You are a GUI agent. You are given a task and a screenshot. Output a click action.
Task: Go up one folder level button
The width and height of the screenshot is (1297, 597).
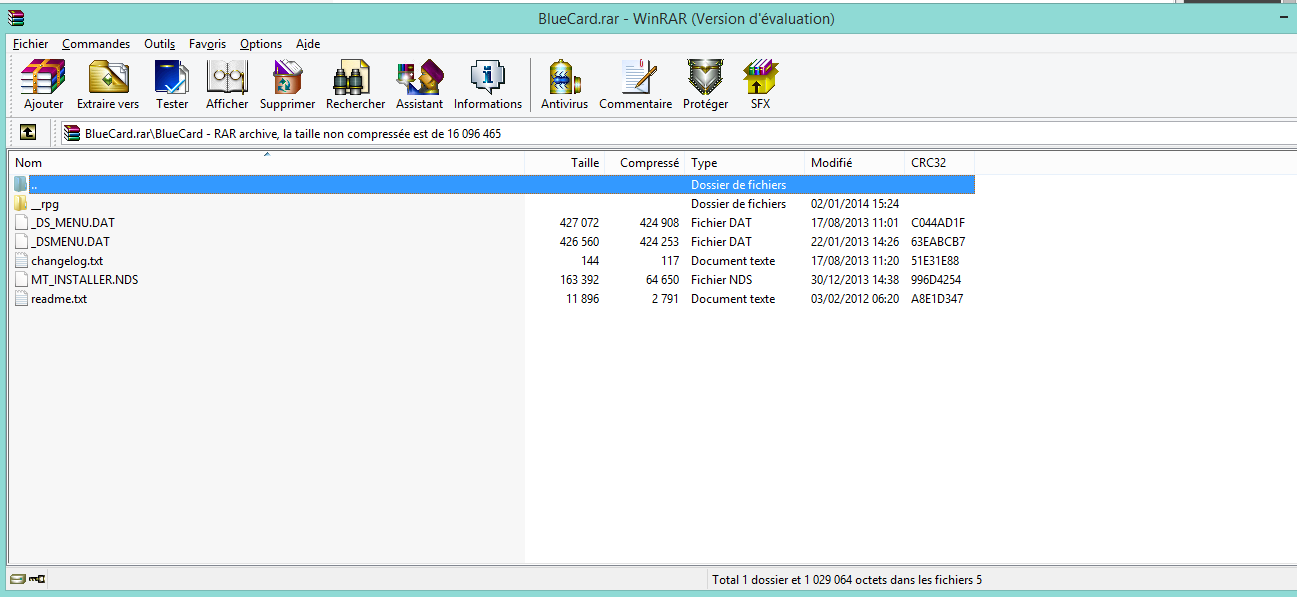pyautogui.click(x=28, y=132)
